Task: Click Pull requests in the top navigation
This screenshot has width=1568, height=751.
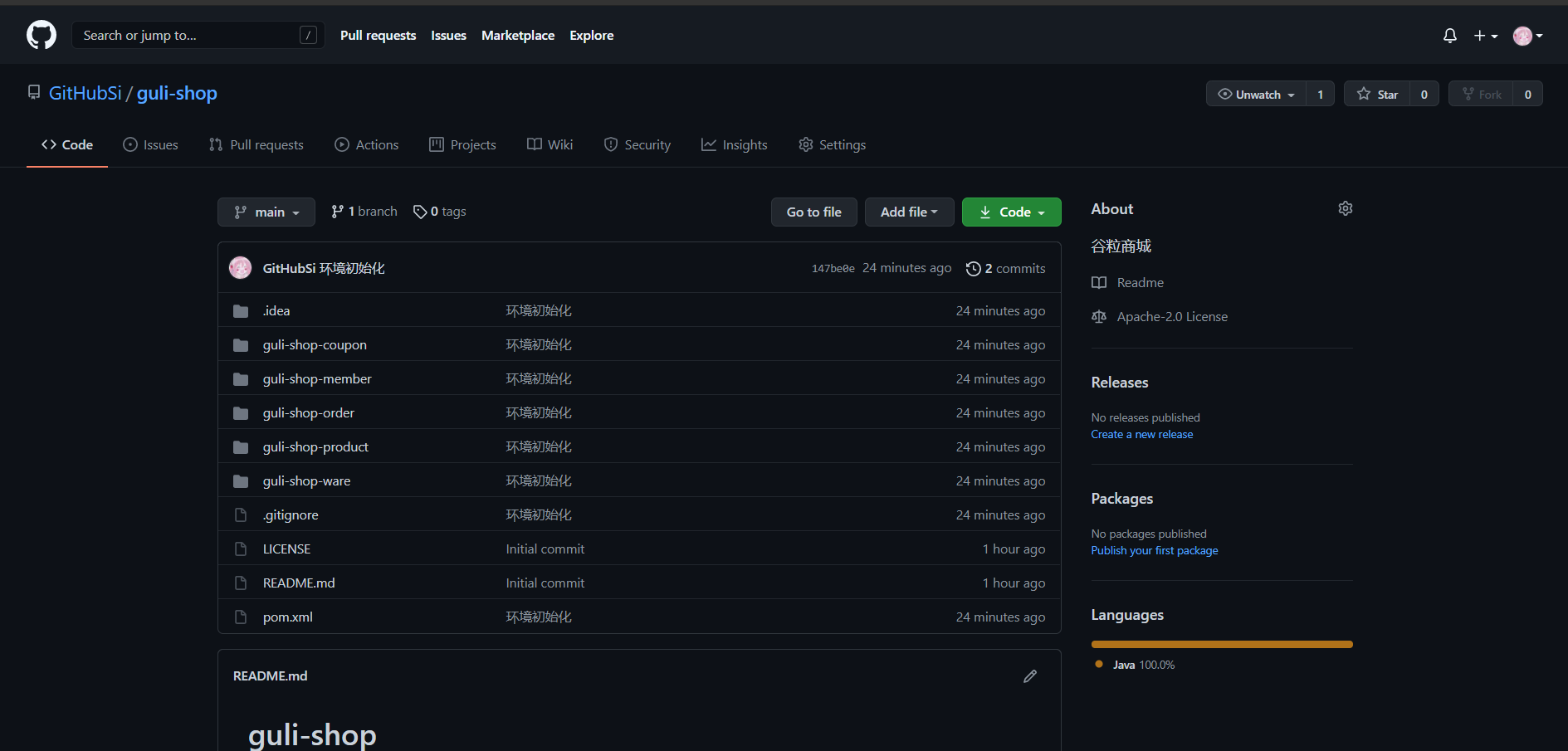Action: pos(378,35)
